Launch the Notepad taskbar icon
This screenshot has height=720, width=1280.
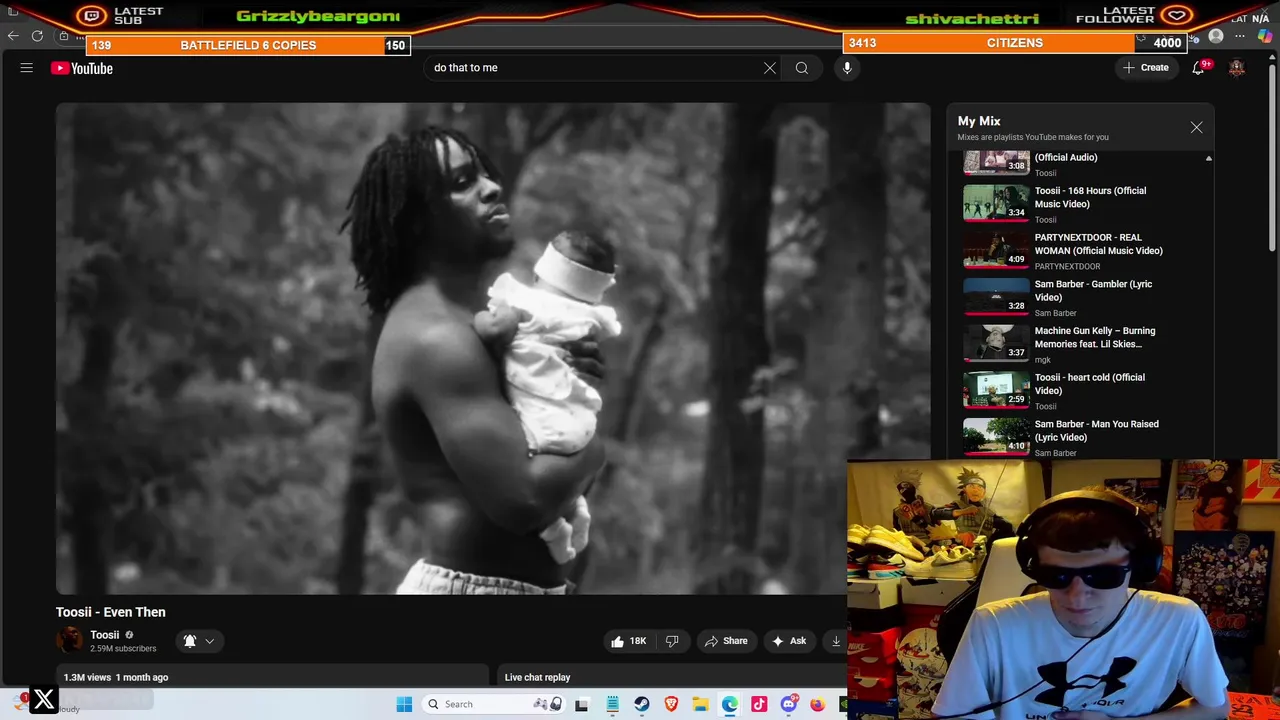(x=612, y=704)
